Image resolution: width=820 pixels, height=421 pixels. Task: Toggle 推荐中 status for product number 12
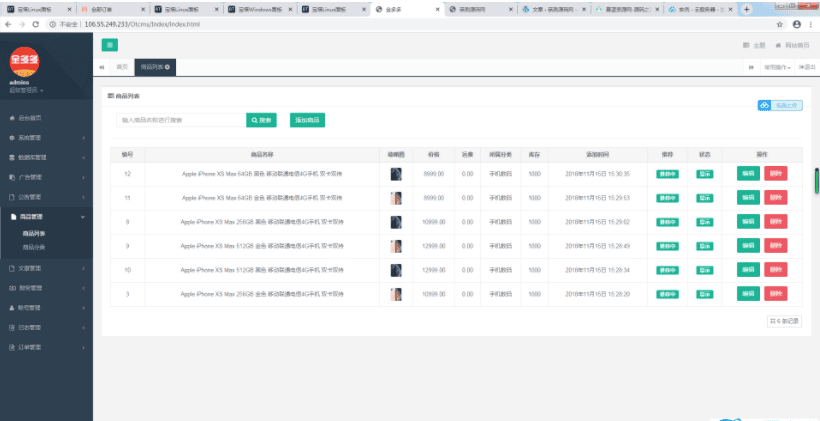point(667,173)
